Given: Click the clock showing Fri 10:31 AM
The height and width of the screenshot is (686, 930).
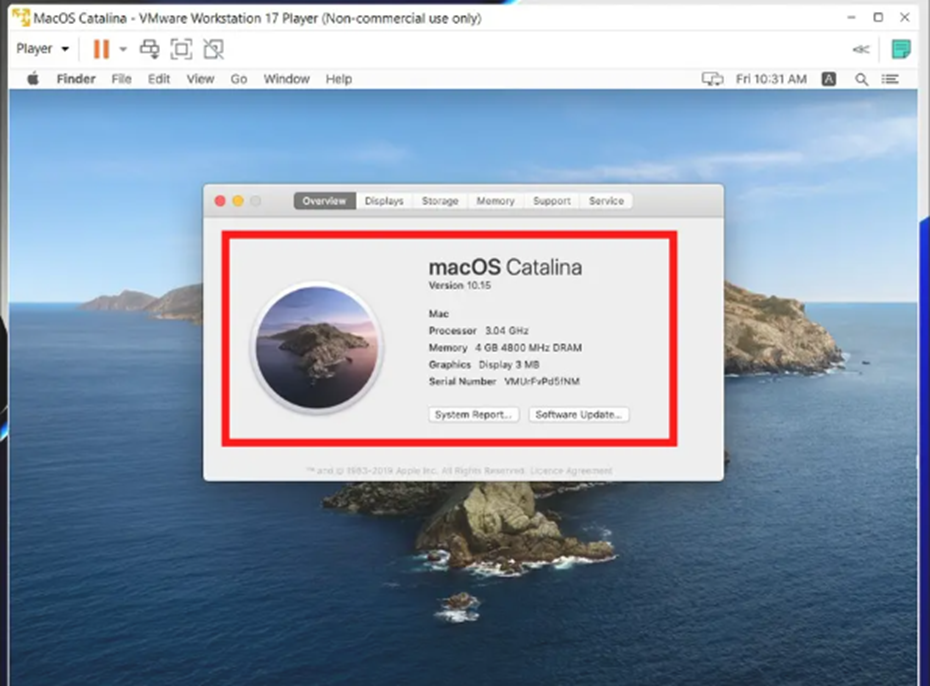Looking at the screenshot, I should pyautogui.click(x=771, y=79).
